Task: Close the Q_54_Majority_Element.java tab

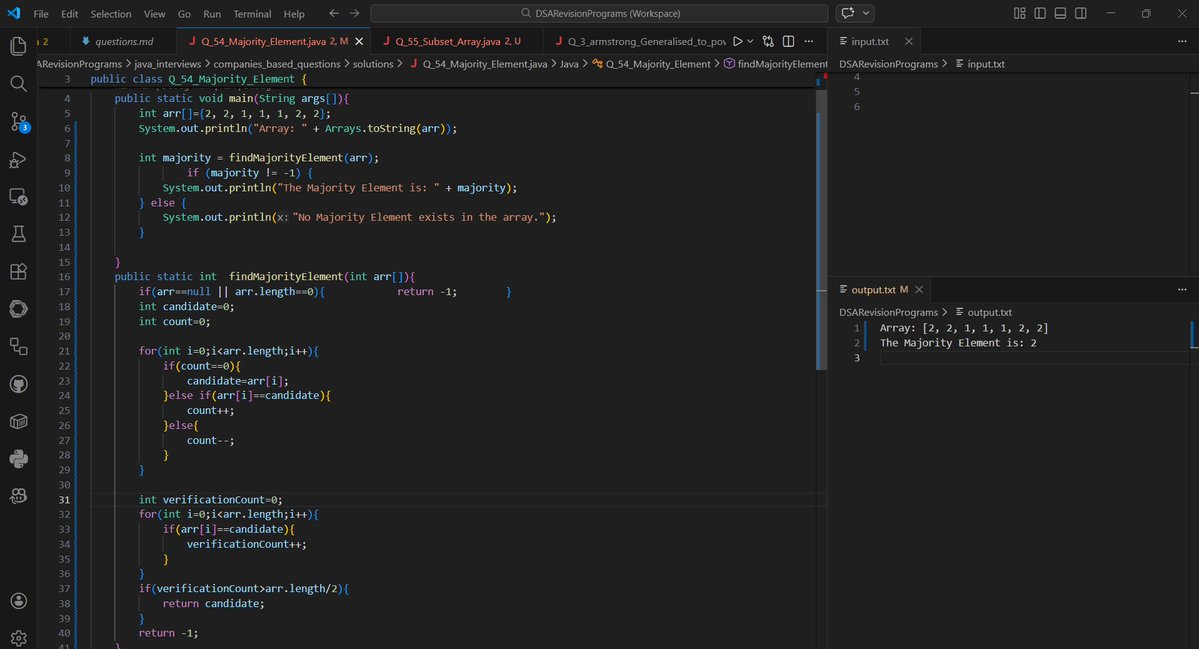Action: coord(359,41)
